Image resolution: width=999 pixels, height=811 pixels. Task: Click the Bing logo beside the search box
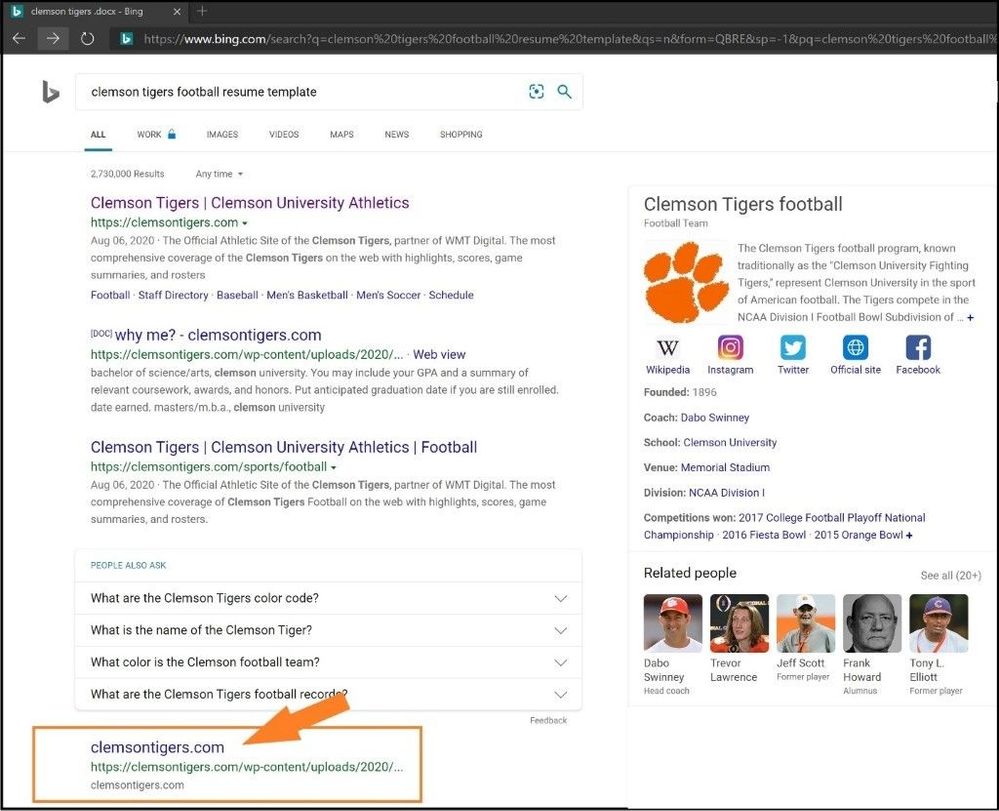50,92
